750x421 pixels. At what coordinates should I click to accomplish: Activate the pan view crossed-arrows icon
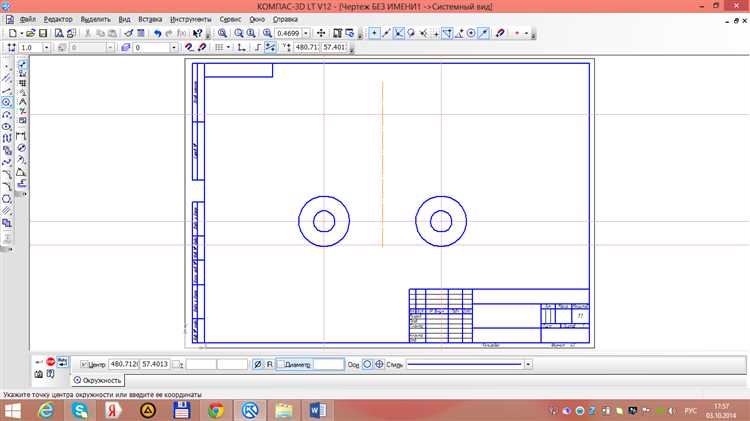click(321, 33)
